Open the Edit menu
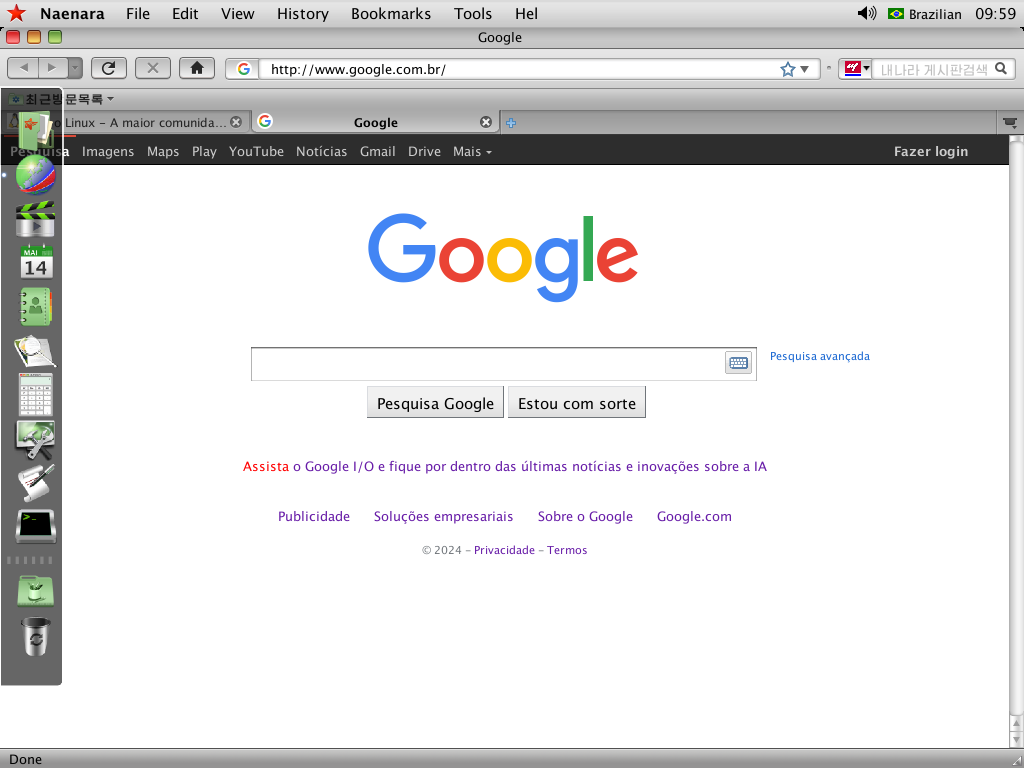This screenshot has width=1024, height=768. point(185,14)
